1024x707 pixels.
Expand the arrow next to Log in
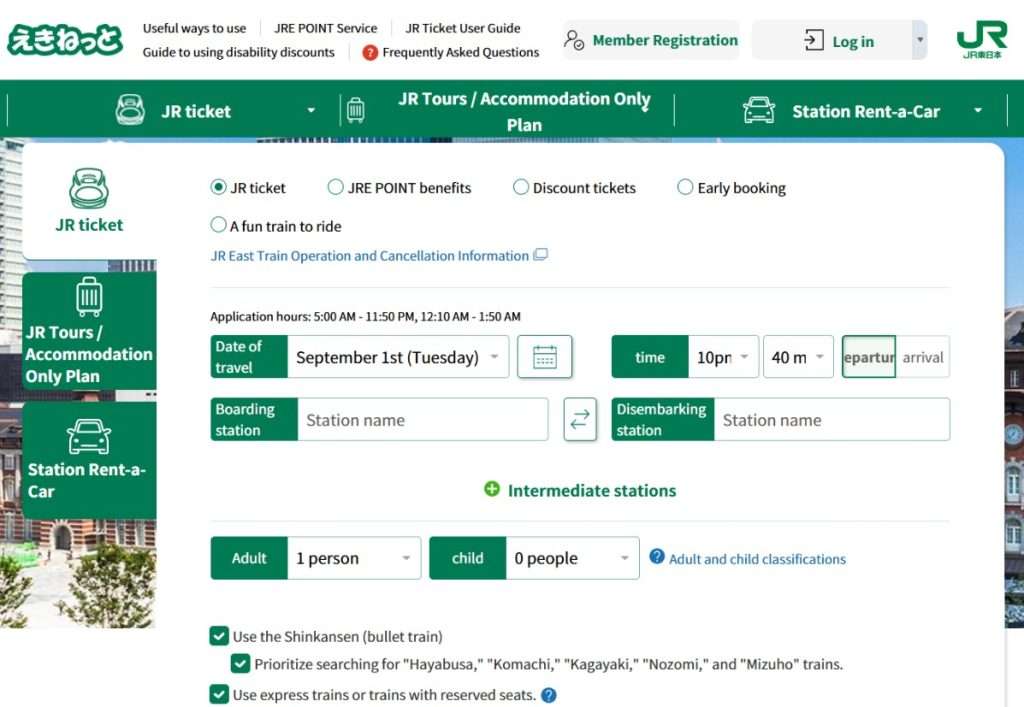(920, 40)
